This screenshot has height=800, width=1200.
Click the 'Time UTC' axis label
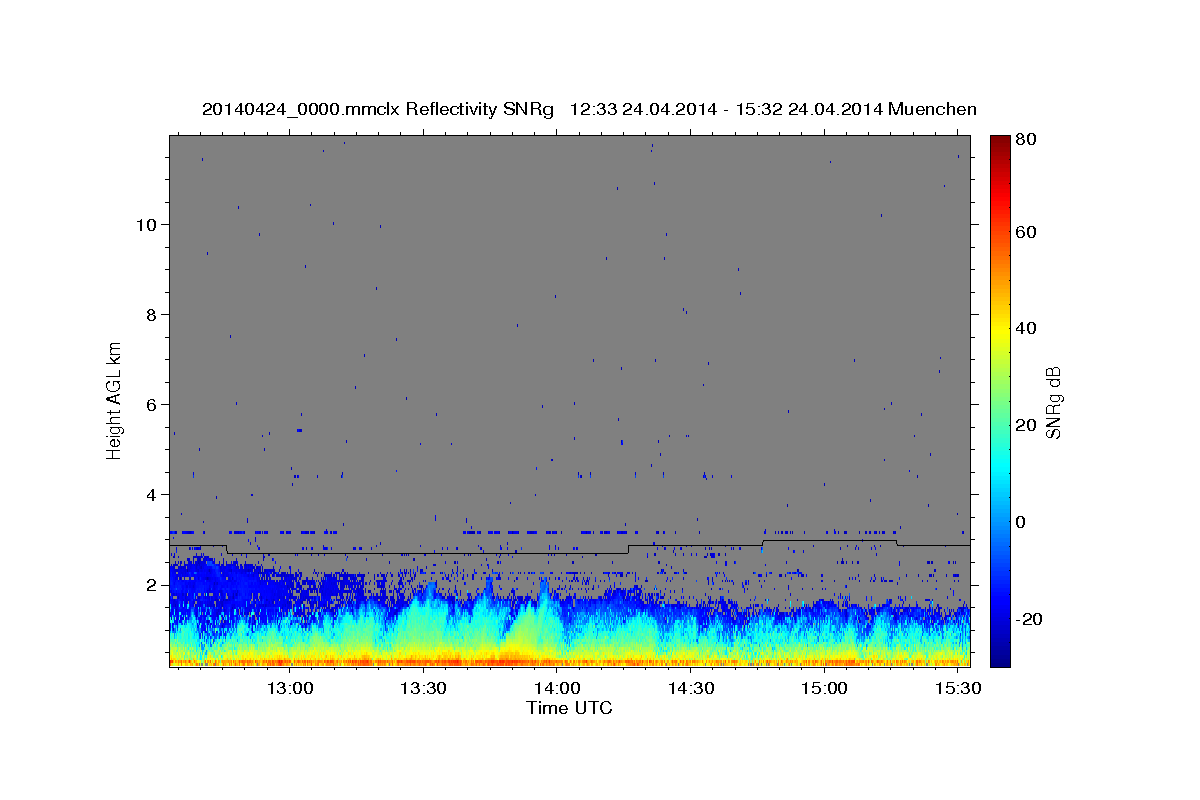click(x=569, y=708)
